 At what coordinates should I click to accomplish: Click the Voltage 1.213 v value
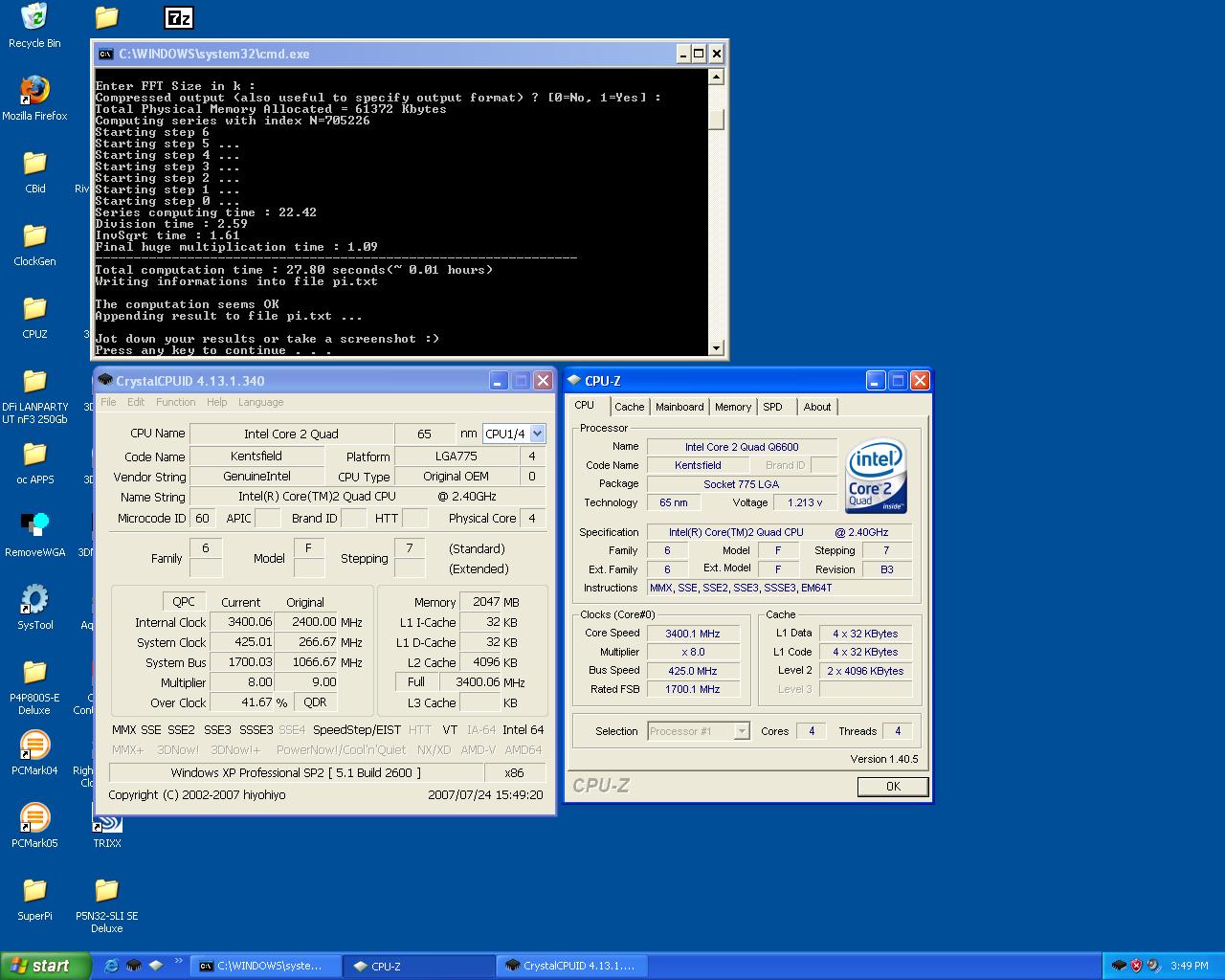[x=805, y=502]
